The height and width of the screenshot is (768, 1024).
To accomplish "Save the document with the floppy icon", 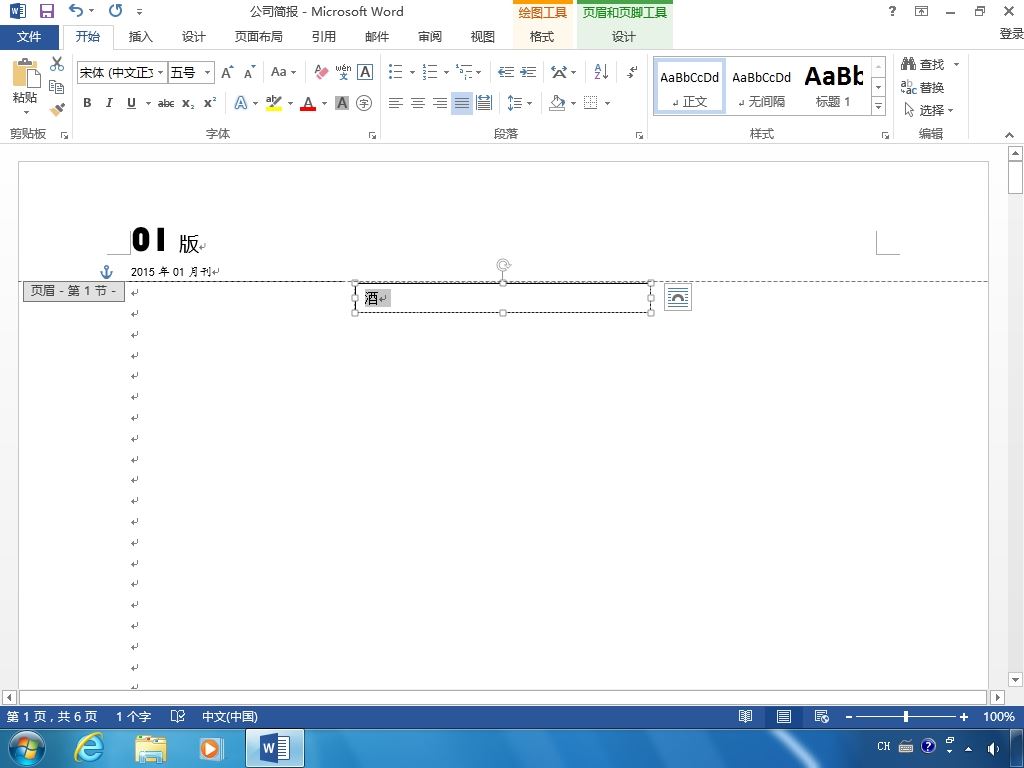I will tap(47, 11).
